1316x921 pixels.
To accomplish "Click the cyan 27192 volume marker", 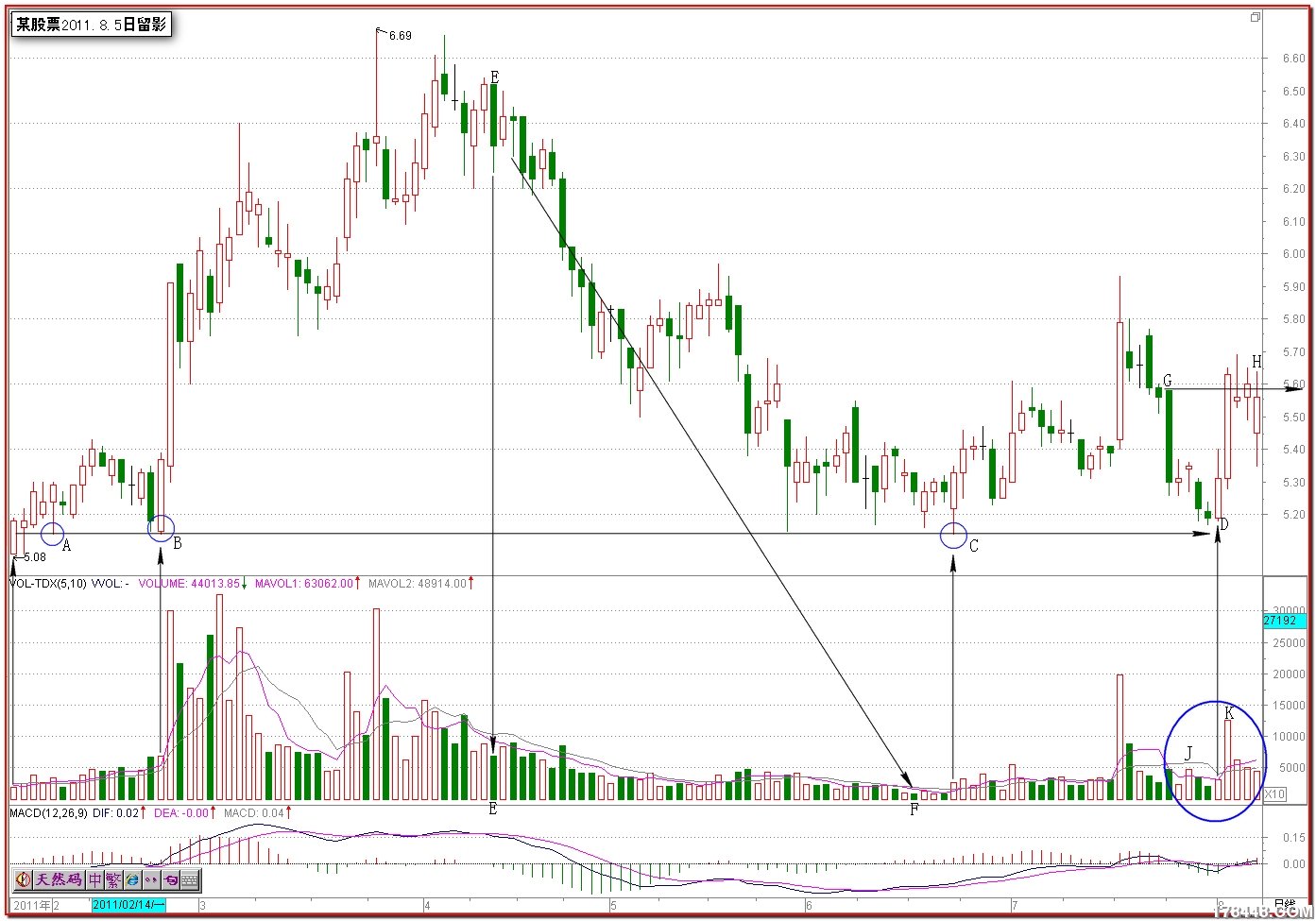I will pyautogui.click(x=1285, y=621).
